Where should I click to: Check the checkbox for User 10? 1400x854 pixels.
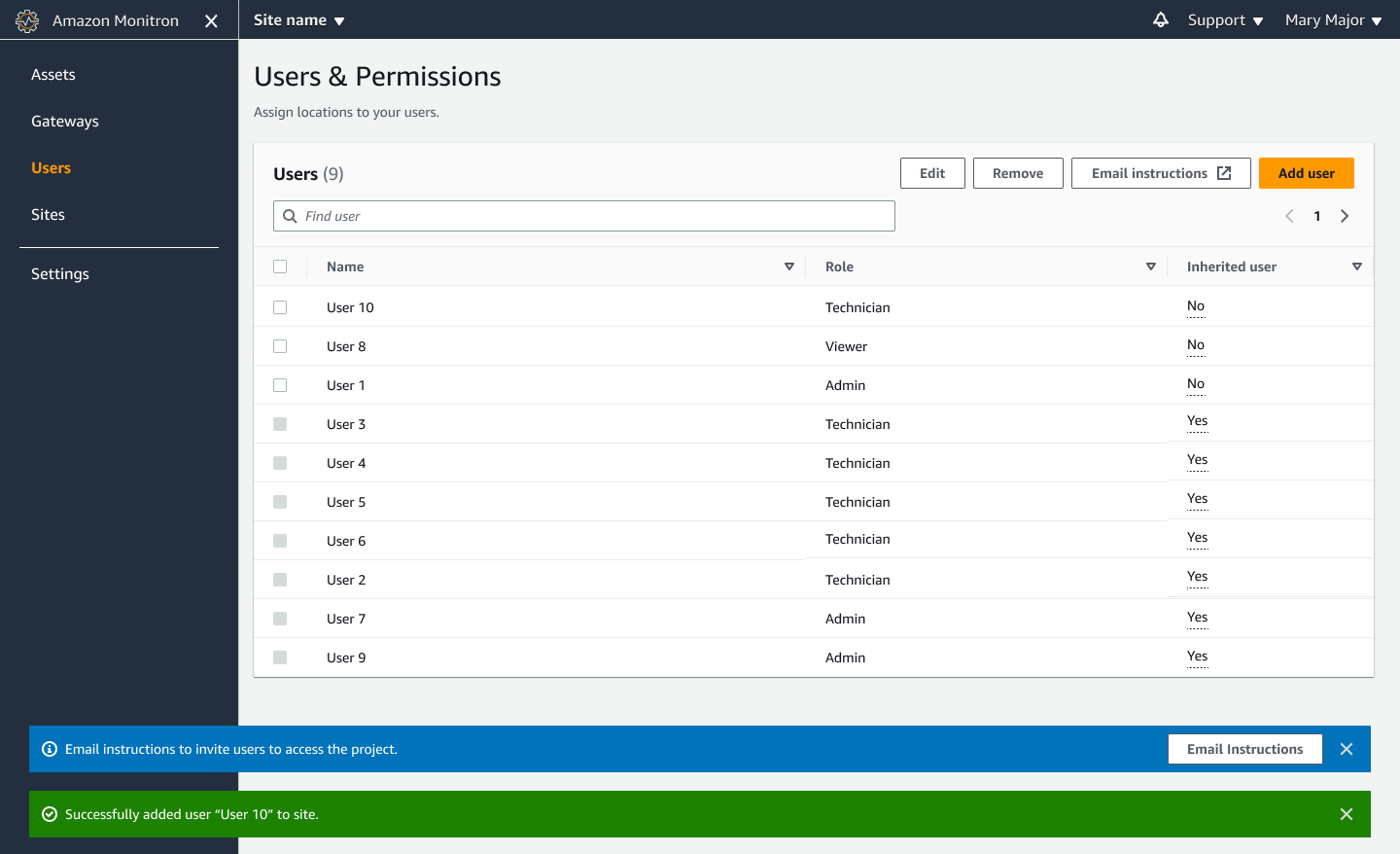coord(280,306)
